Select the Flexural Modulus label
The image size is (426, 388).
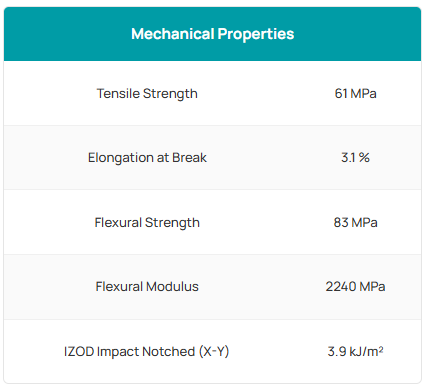[x=147, y=287]
